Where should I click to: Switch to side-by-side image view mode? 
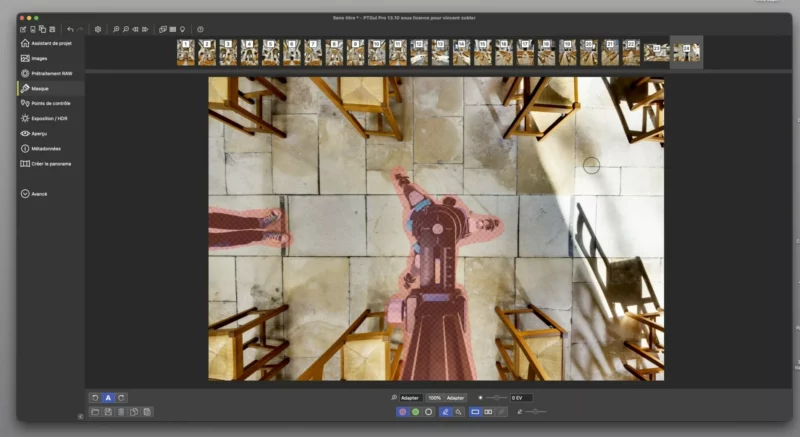coord(488,412)
